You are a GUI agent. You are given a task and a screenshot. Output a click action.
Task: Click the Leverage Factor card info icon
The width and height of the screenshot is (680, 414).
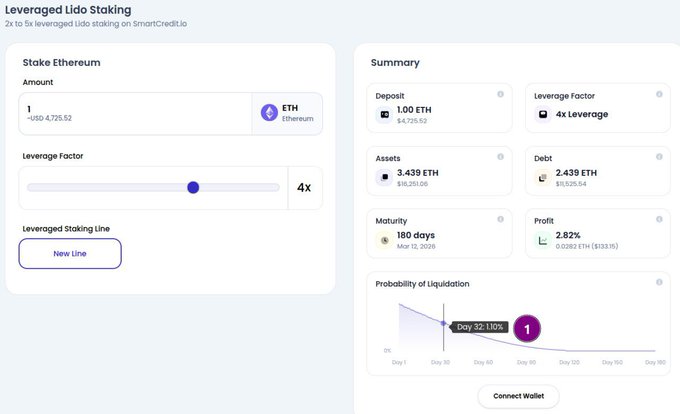coord(659,94)
